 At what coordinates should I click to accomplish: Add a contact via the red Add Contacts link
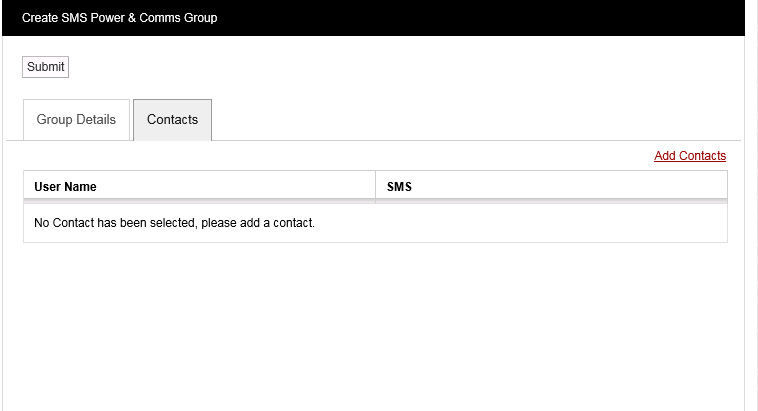(690, 156)
